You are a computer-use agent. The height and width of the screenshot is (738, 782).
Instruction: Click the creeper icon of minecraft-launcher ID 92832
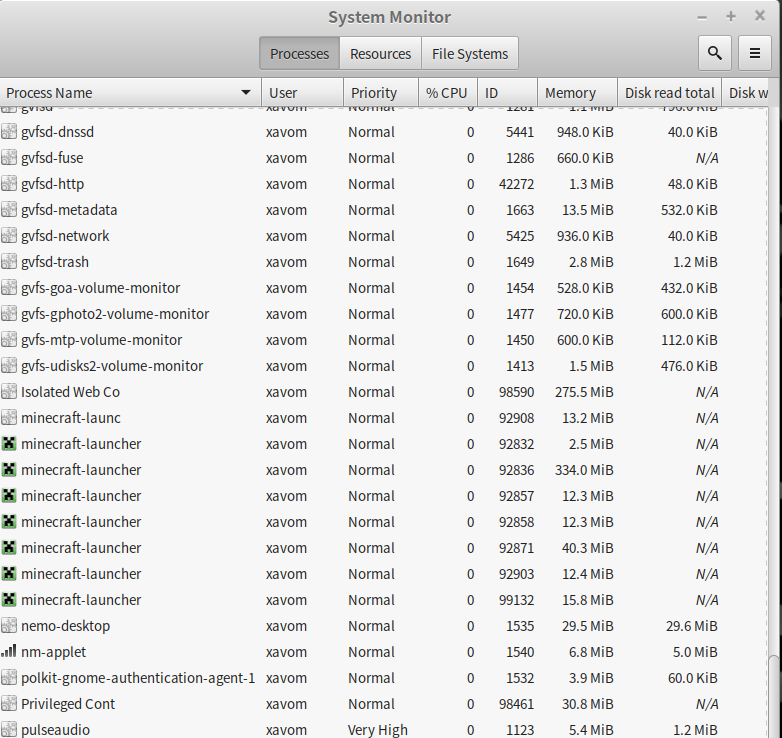click(x=9, y=444)
